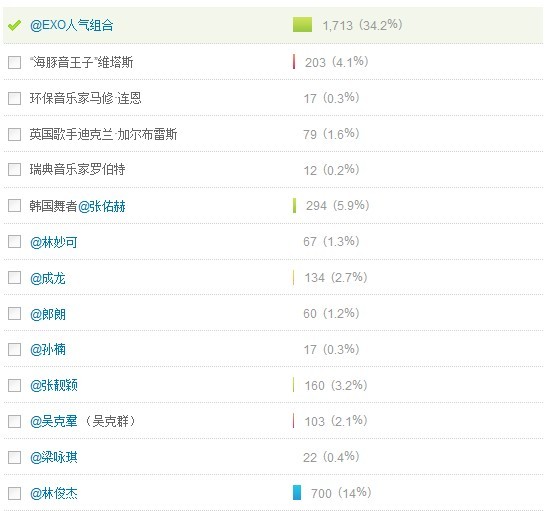Visit the @林俊杰 link
This screenshot has height=511, width=557.
[54, 494]
